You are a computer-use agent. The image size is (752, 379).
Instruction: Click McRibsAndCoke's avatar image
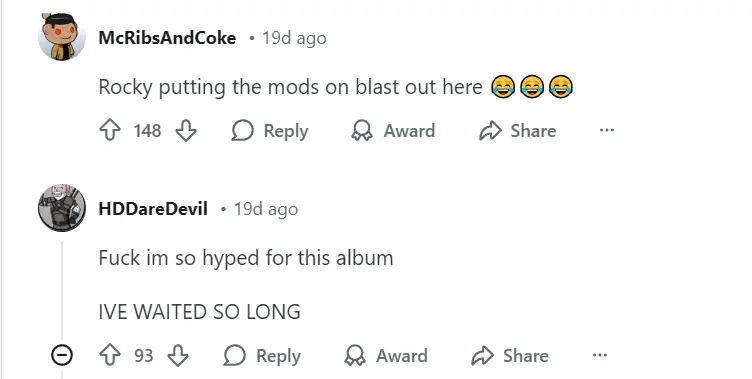[x=62, y=37]
